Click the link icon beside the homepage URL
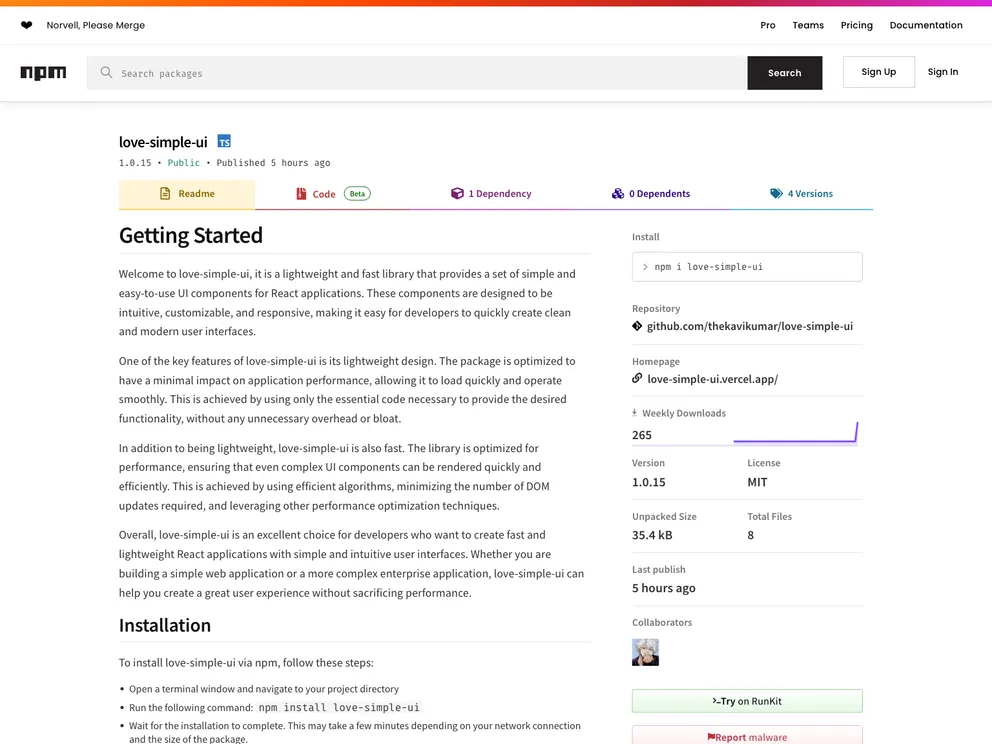Screen dimensions: 992x744 point(636,378)
